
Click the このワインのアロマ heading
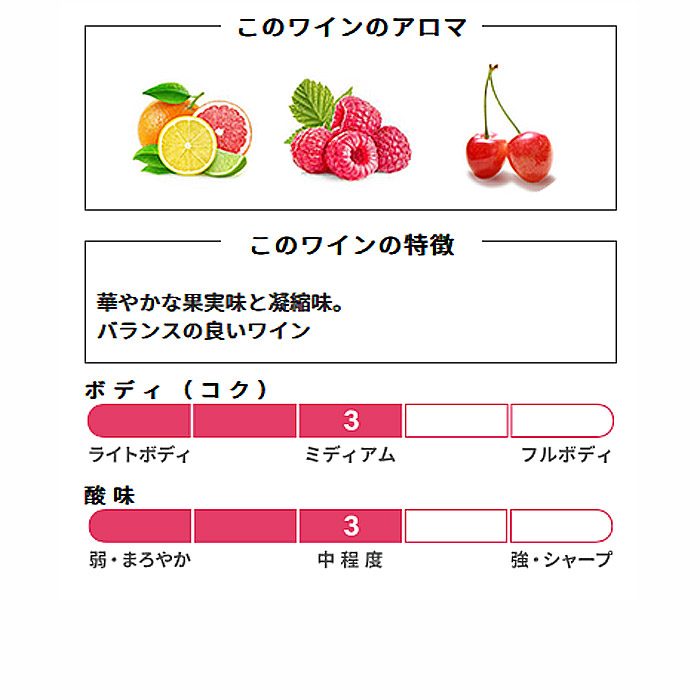[352, 27]
